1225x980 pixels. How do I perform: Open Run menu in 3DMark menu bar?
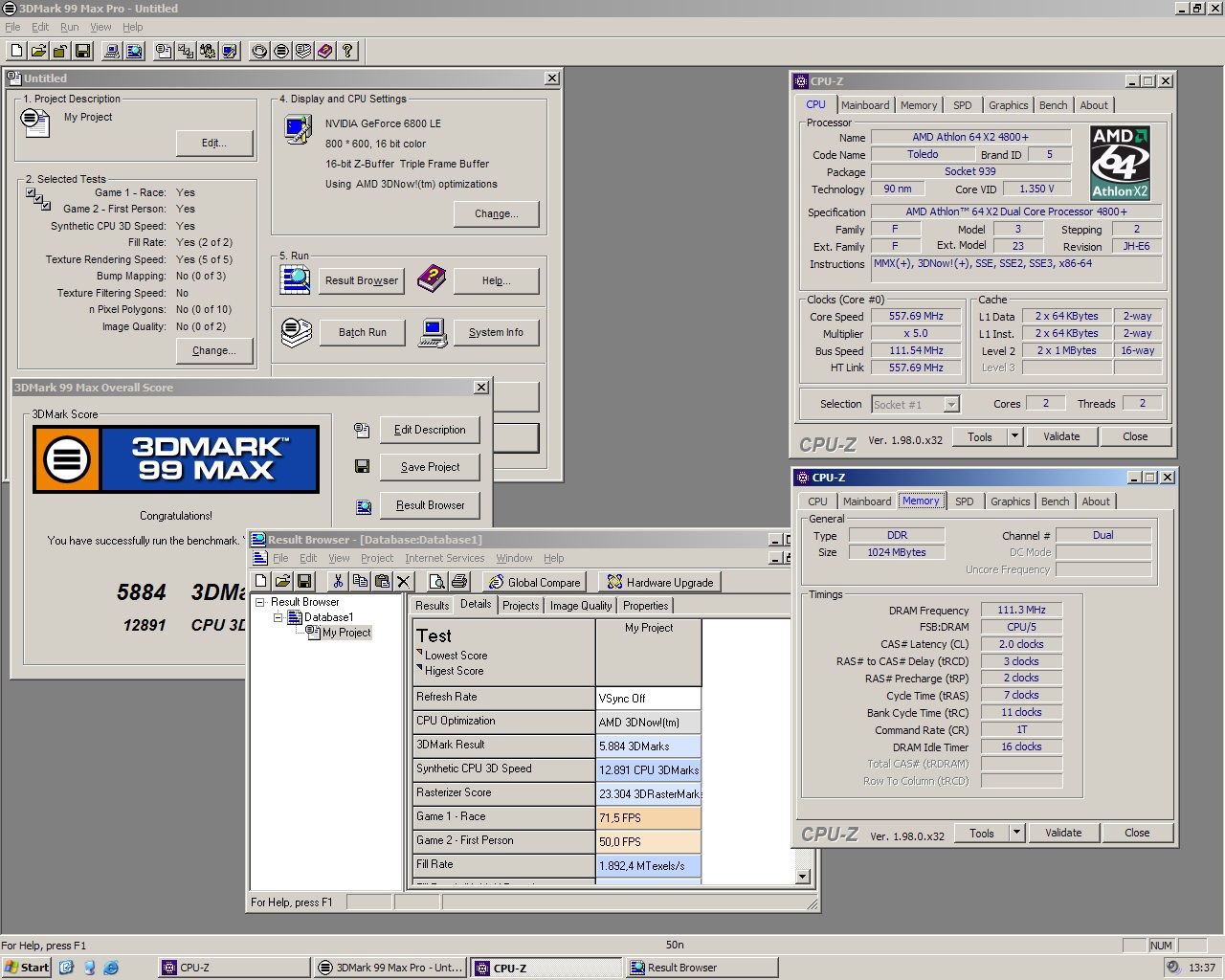(69, 27)
